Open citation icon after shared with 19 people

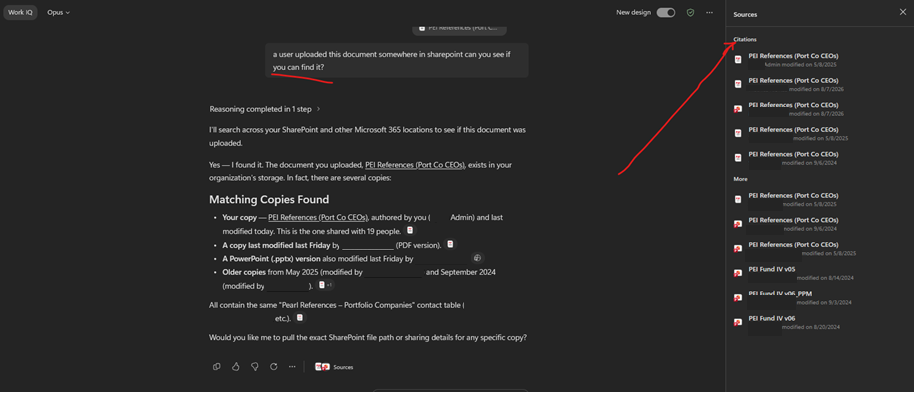click(410, 231)
